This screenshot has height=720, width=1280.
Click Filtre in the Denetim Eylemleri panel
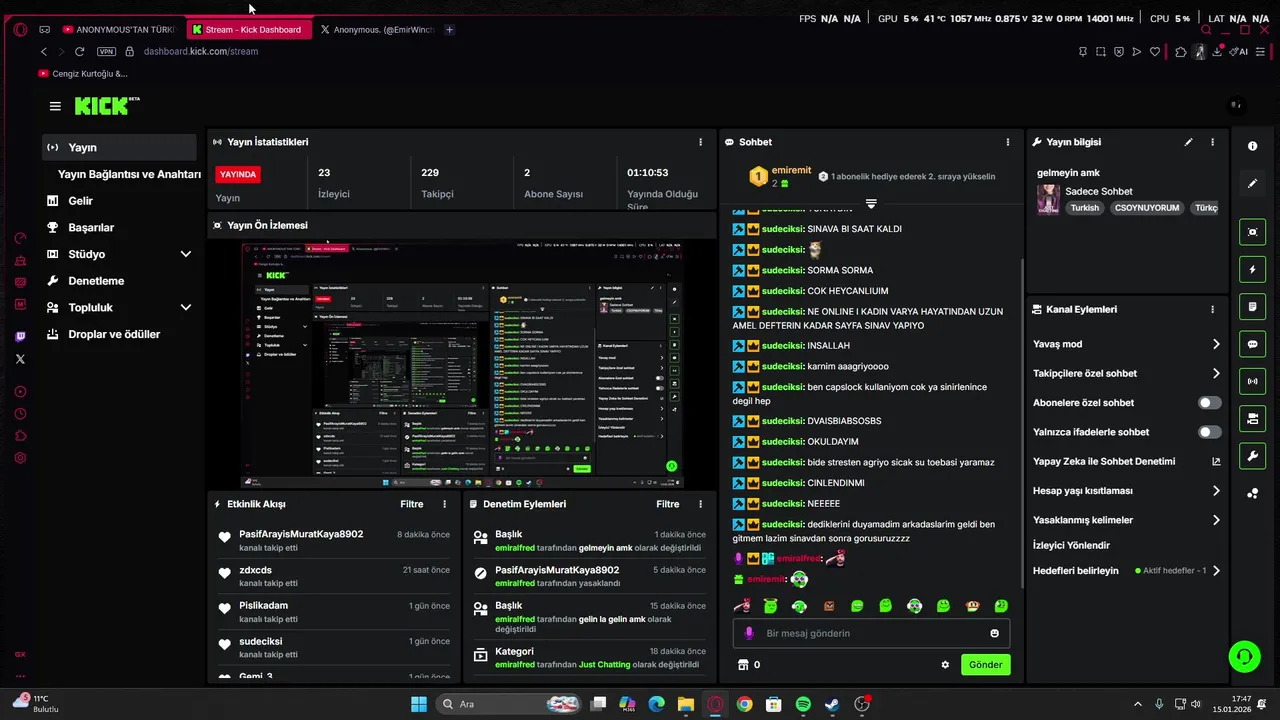coord(668,504)
